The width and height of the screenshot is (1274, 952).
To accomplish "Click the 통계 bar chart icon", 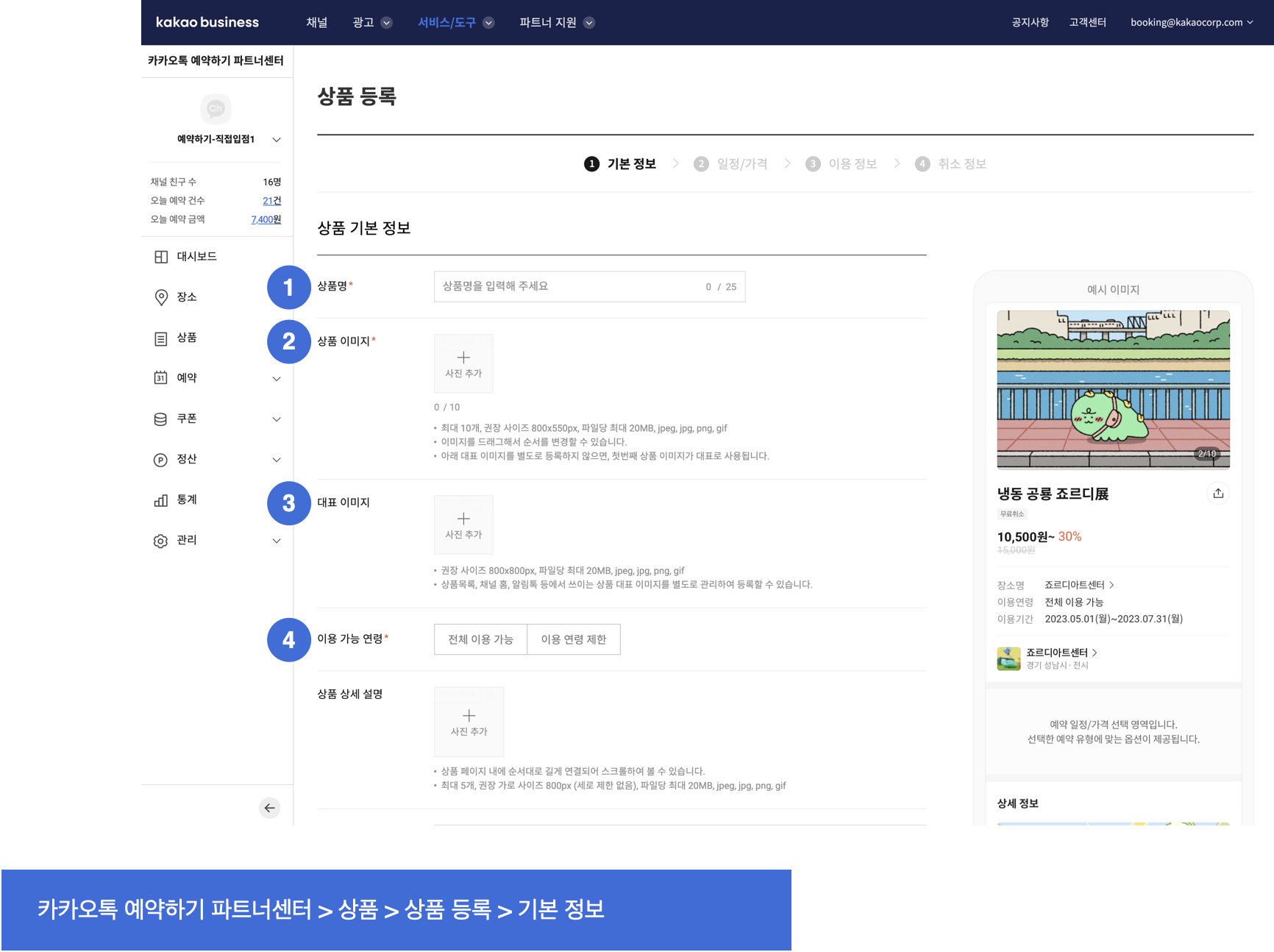I will [161, 500].
